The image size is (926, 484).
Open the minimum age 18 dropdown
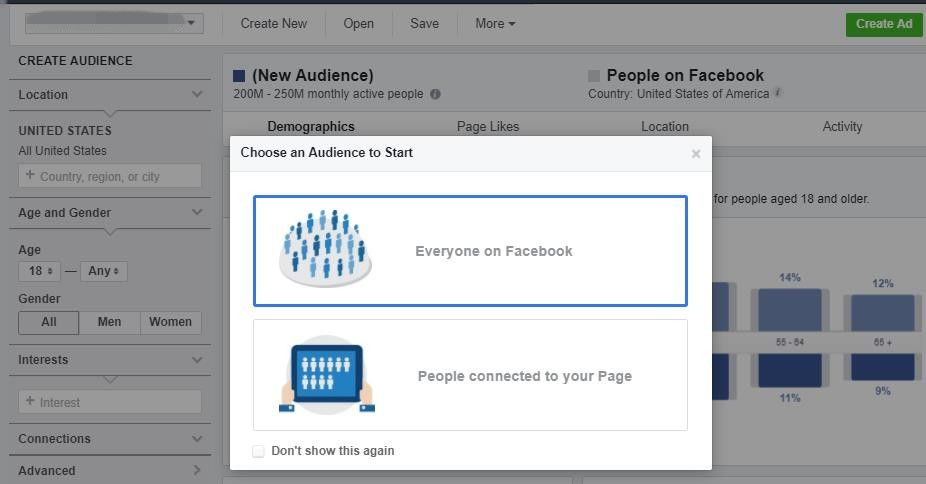[x=39, y=271]
